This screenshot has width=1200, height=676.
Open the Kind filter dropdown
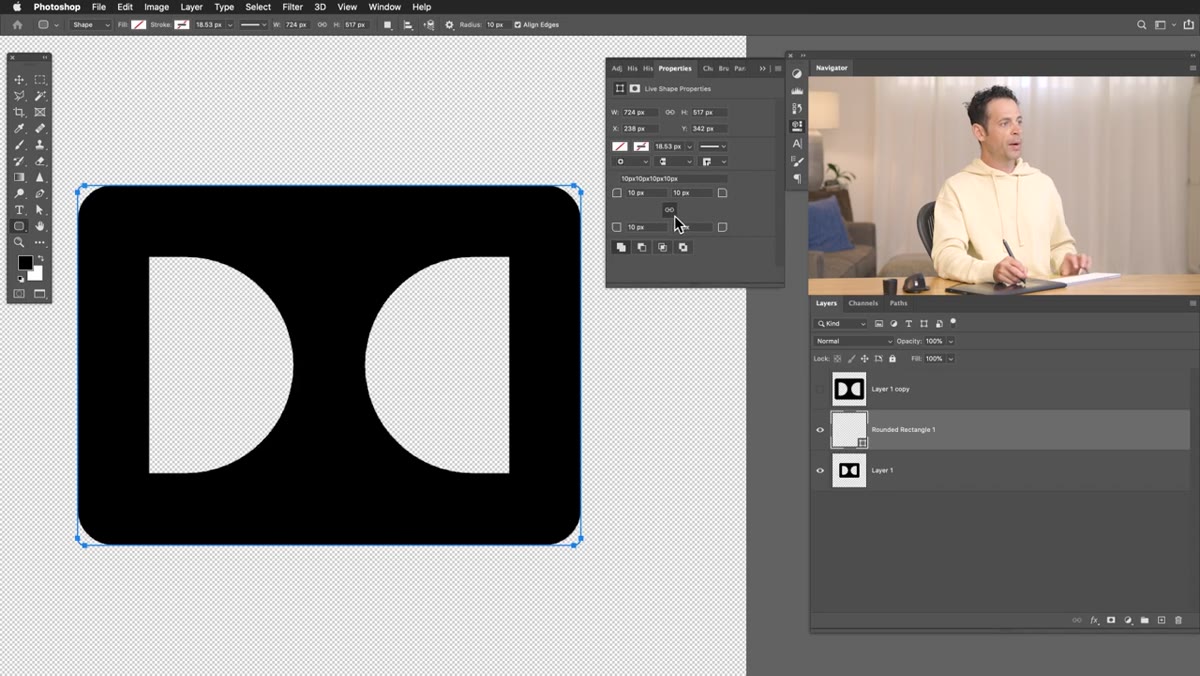[841, 324]
